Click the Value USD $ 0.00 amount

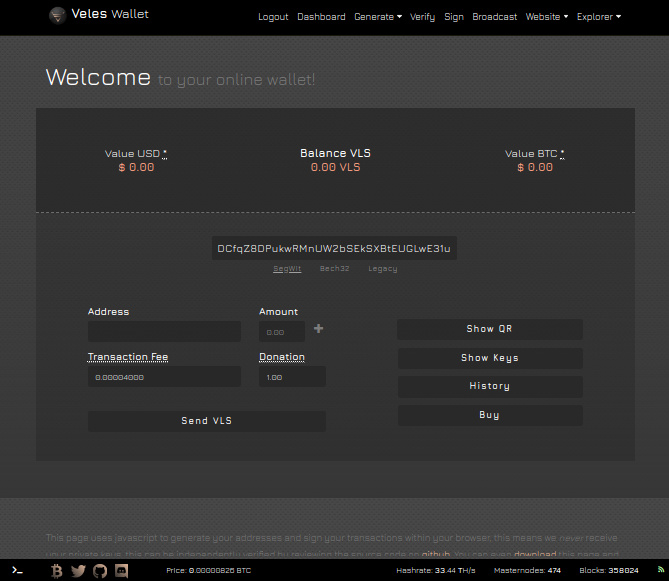tap(136, 167)
